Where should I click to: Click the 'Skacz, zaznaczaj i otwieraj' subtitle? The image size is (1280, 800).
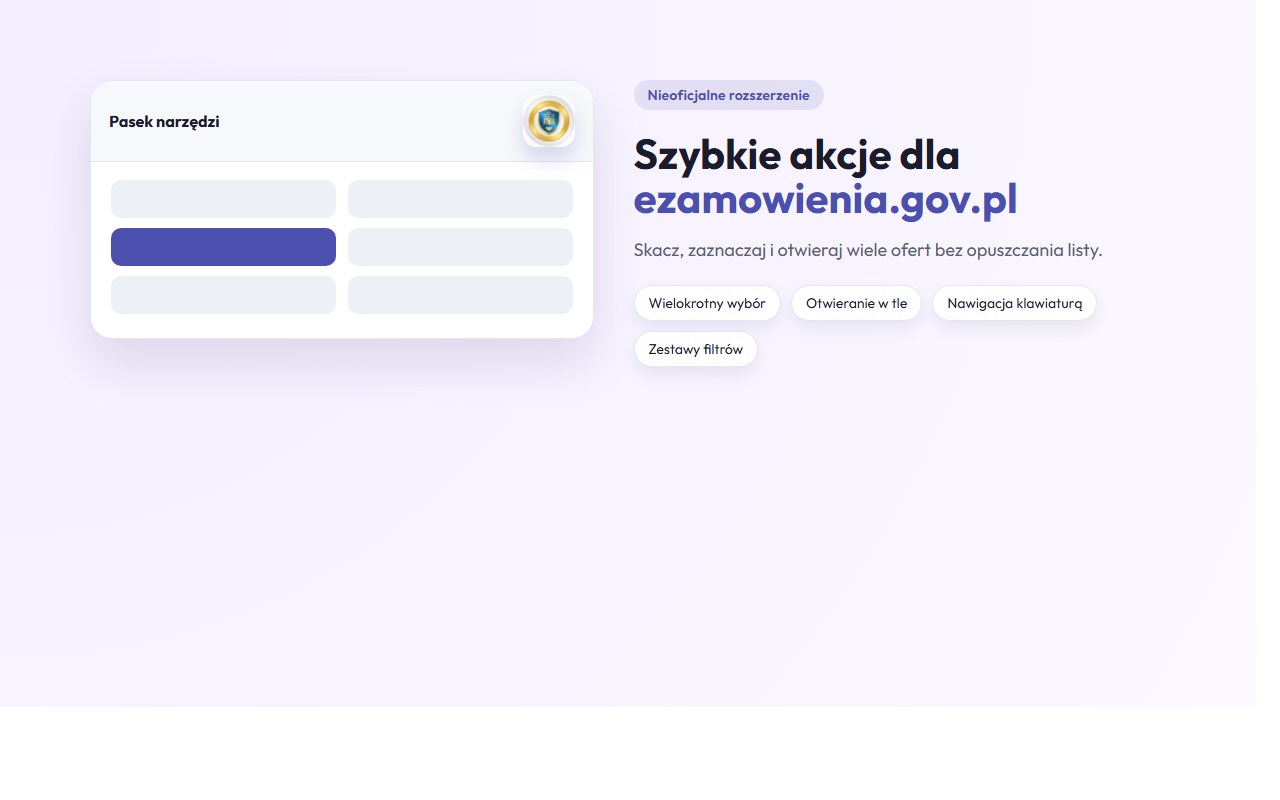click(867, 250)
